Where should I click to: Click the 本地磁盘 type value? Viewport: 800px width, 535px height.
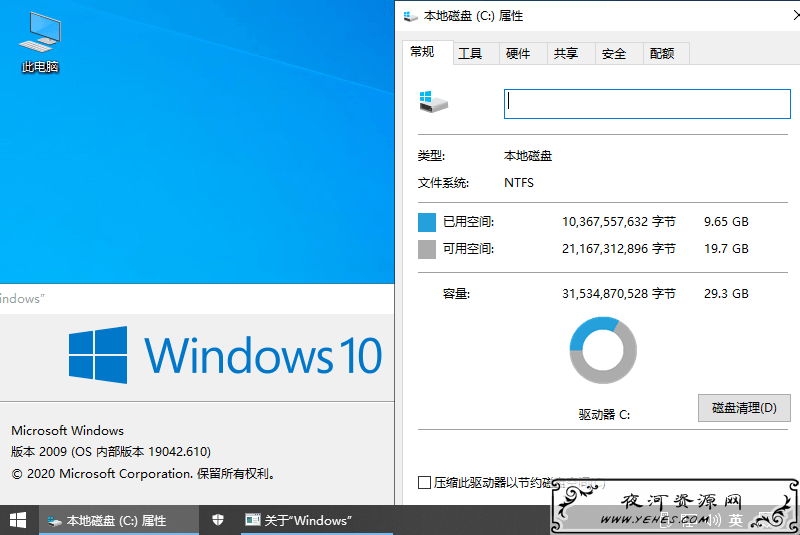528,156
